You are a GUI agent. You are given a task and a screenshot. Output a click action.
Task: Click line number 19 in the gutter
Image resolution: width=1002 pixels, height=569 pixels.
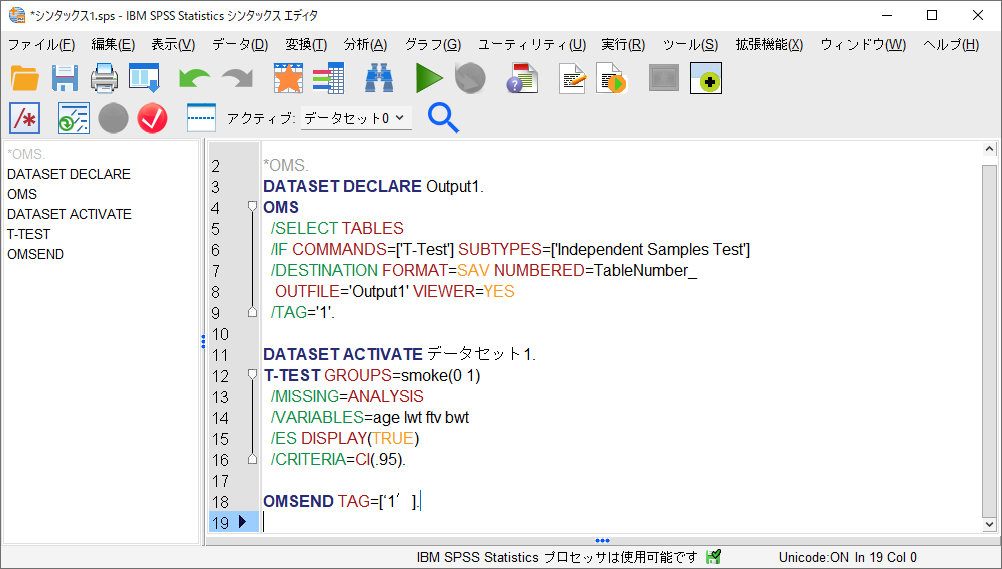pyautogui.click(x=220, y=522)
